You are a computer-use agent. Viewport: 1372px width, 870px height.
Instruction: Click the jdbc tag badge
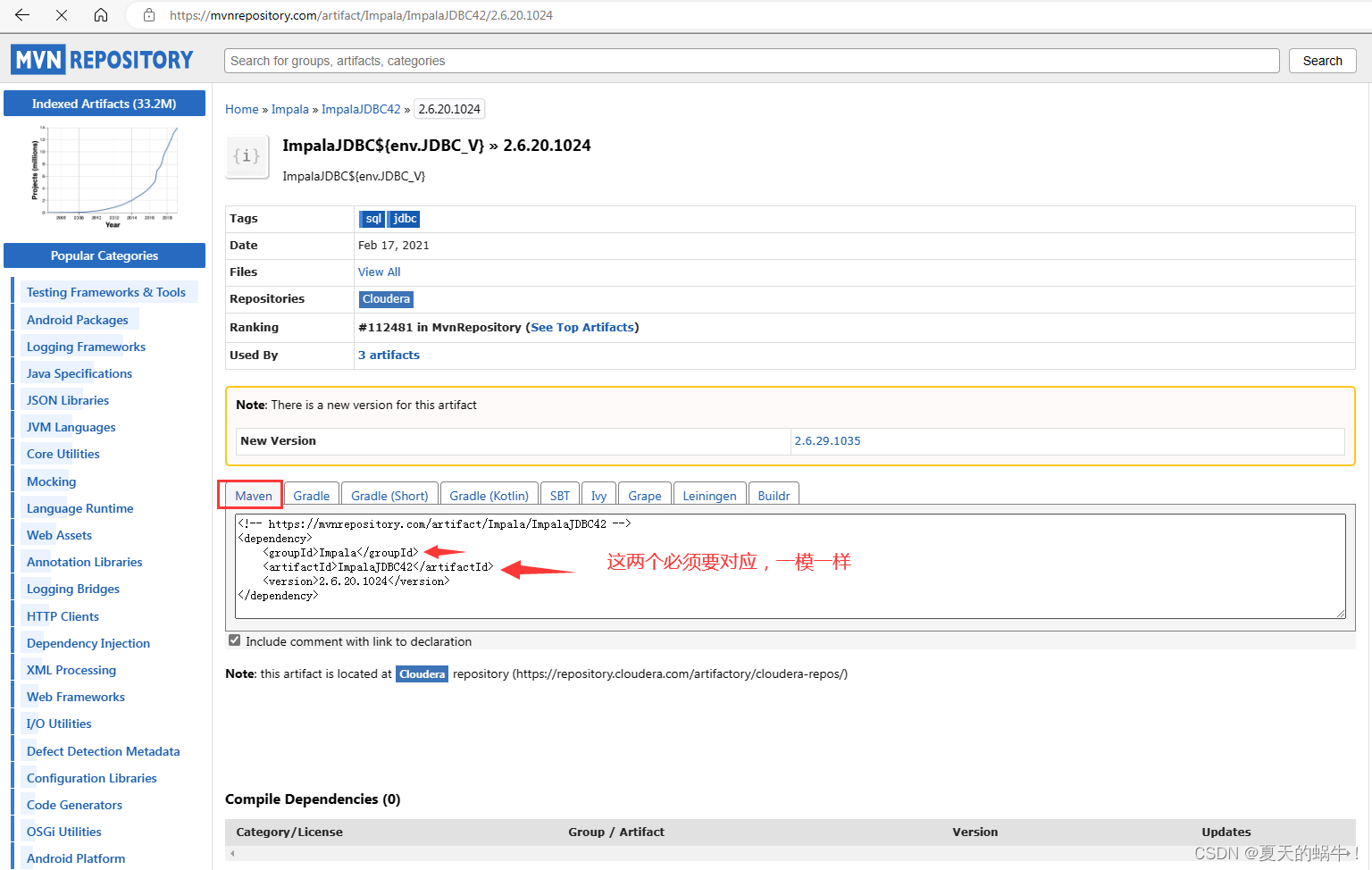[x=405, y=219]
